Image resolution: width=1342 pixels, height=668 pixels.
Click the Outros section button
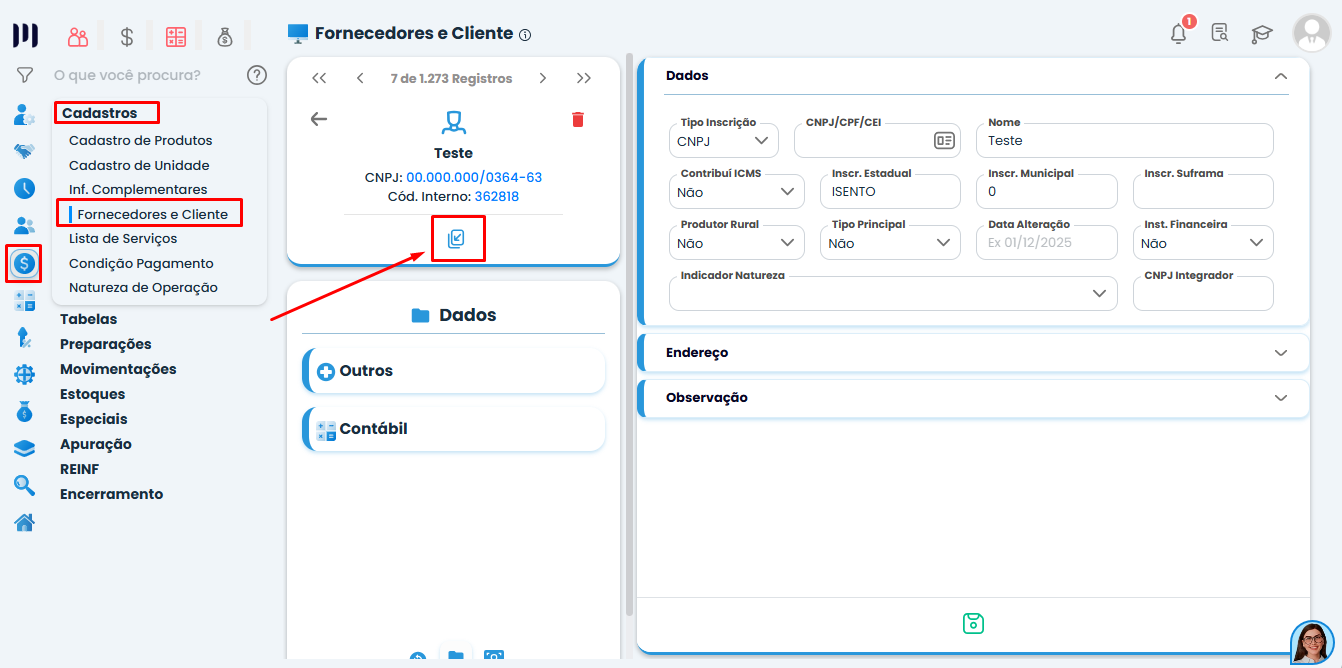(x=454, y=371)
